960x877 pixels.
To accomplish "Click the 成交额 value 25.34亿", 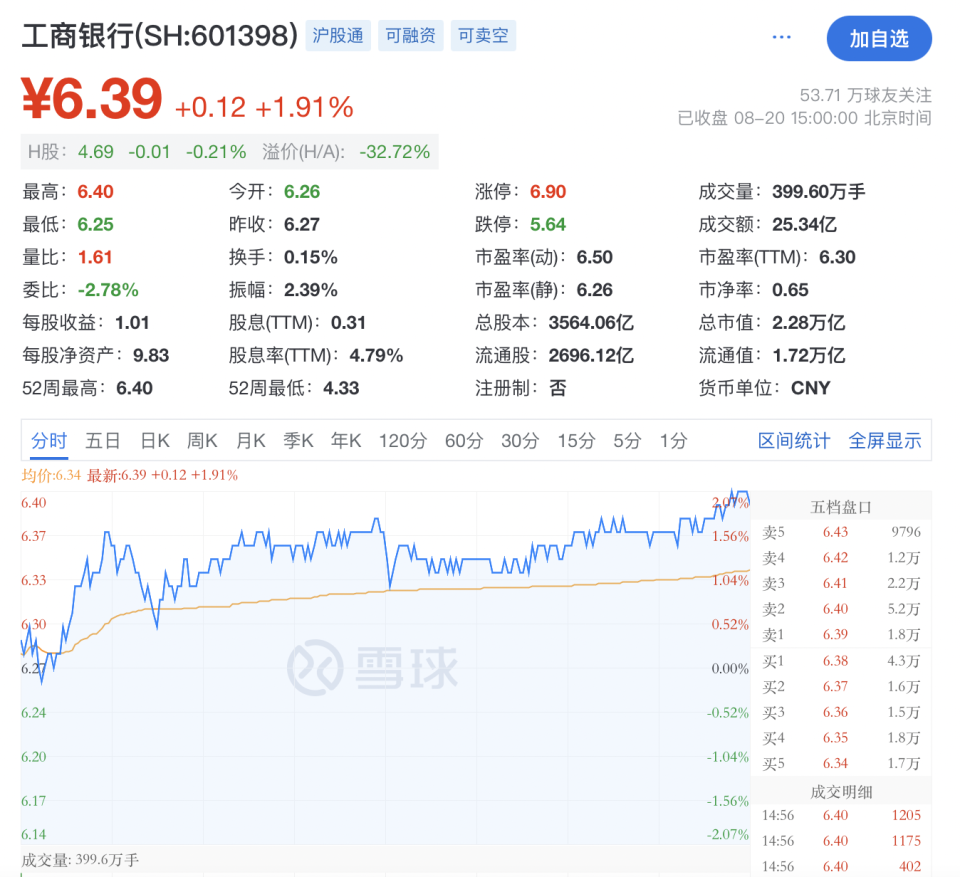I will pyautogui.click(x=804, y=224).
